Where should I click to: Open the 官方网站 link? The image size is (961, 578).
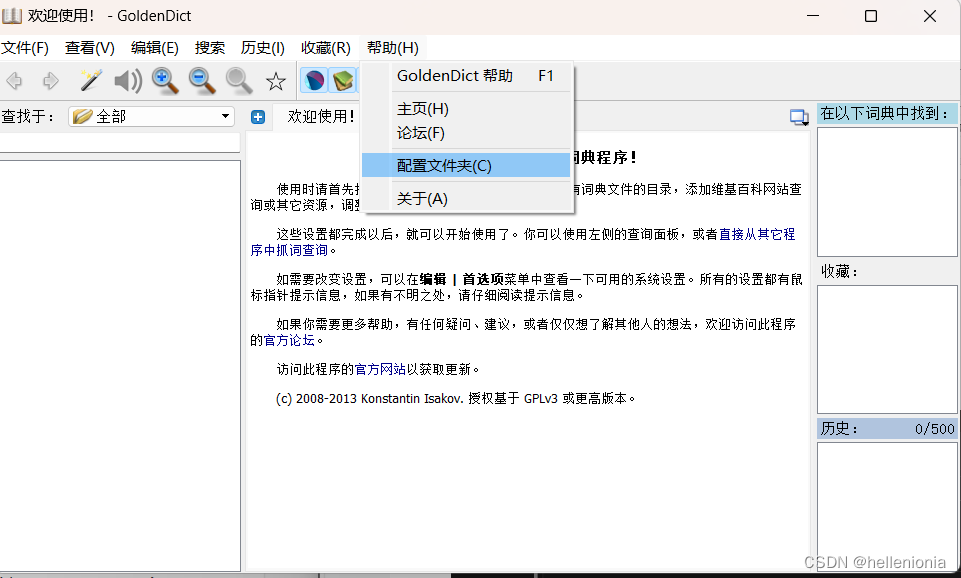(380, 369)
